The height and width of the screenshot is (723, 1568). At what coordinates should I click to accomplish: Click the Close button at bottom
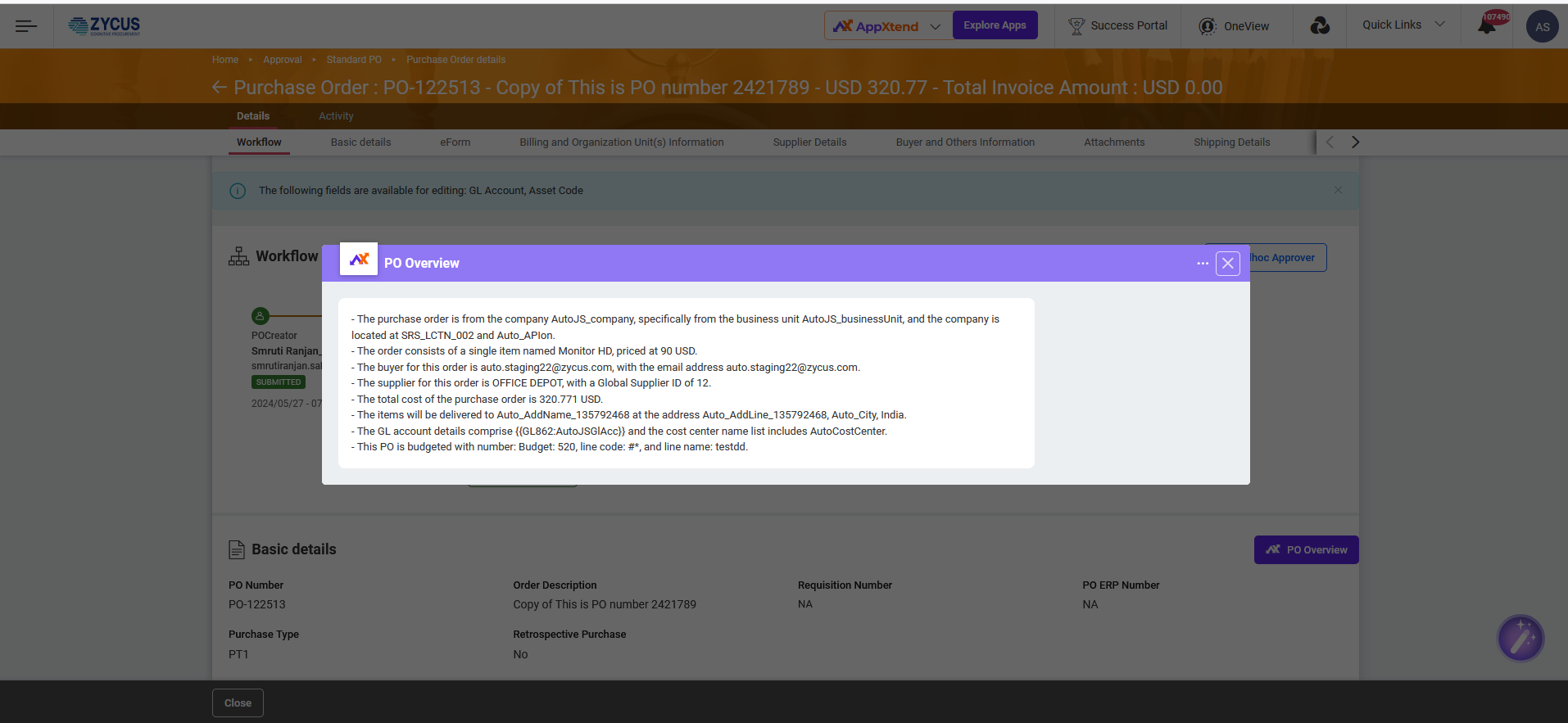(x=238, y=703)
